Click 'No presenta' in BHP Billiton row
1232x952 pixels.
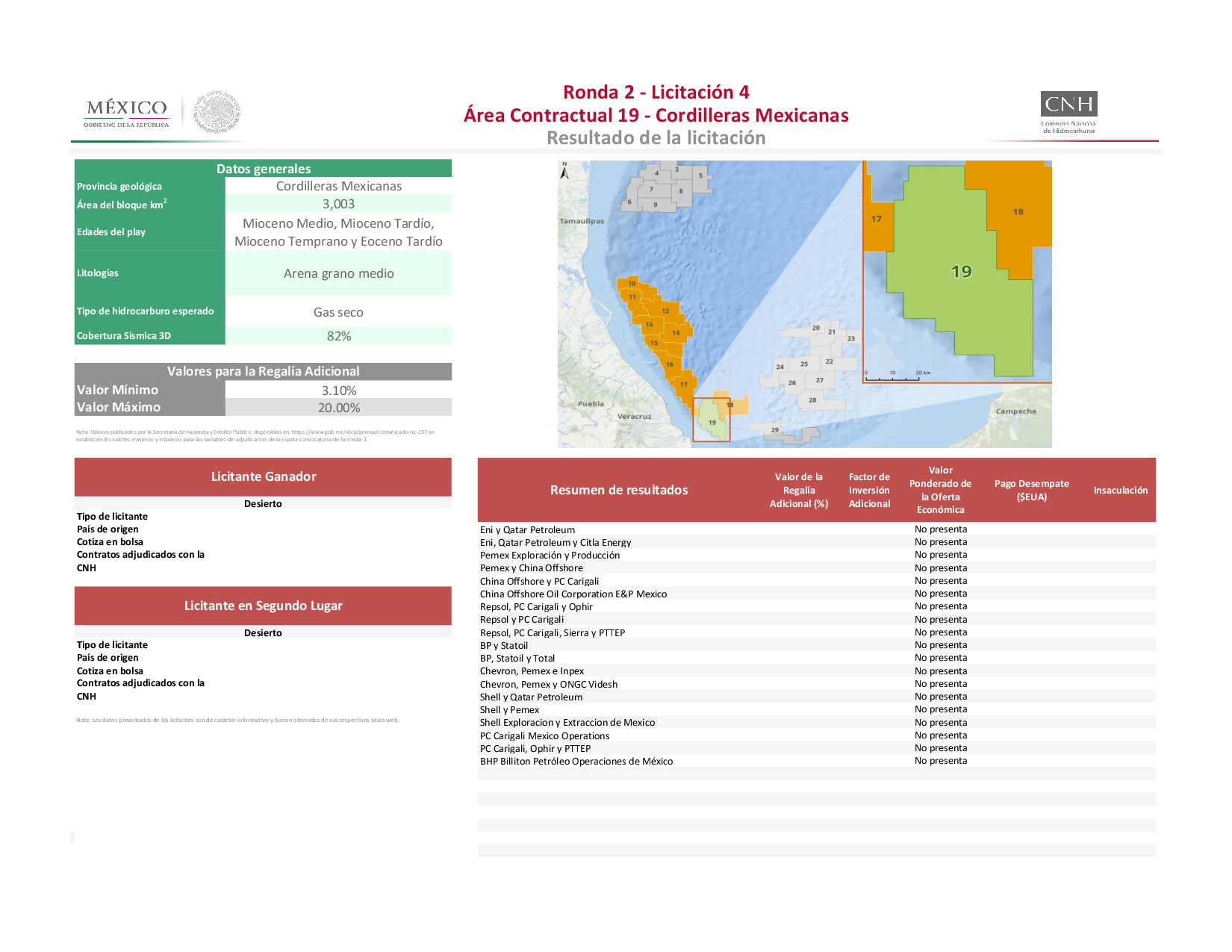pos(941,761)
